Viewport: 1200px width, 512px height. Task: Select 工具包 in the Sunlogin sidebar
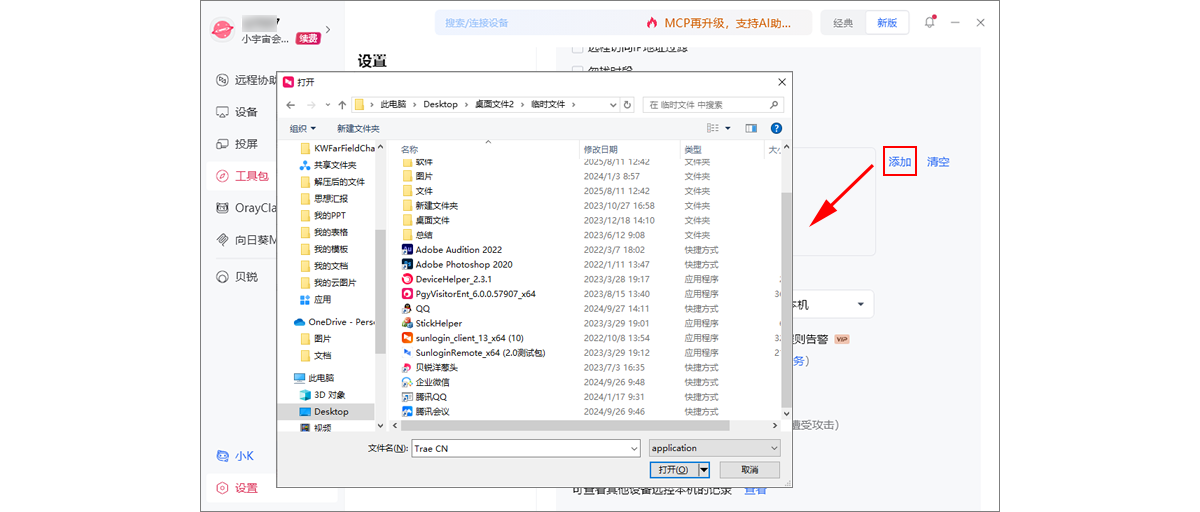pos(243,176)
